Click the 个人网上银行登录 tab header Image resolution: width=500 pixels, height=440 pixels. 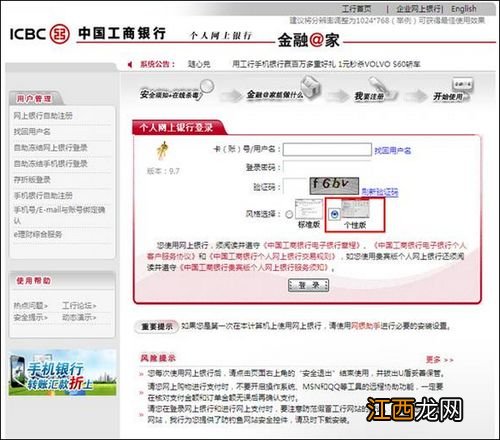176,127
